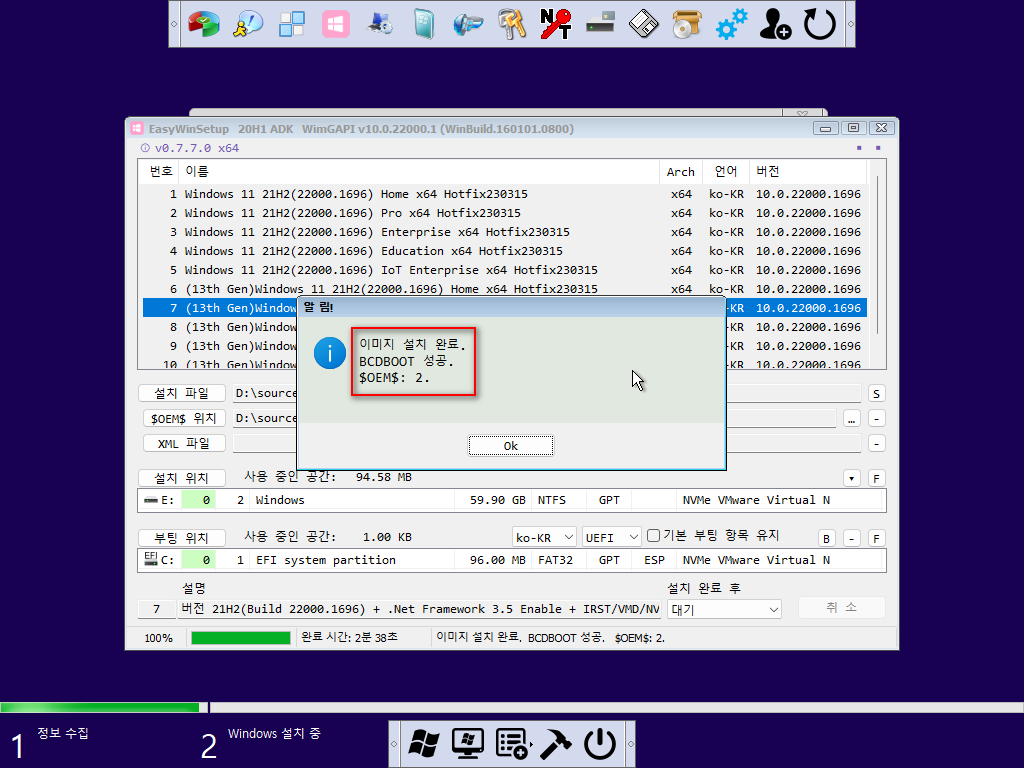
Task: Select row 6 (13th Gen) Windows 11 Home
Action: click(x=504, y=289)
